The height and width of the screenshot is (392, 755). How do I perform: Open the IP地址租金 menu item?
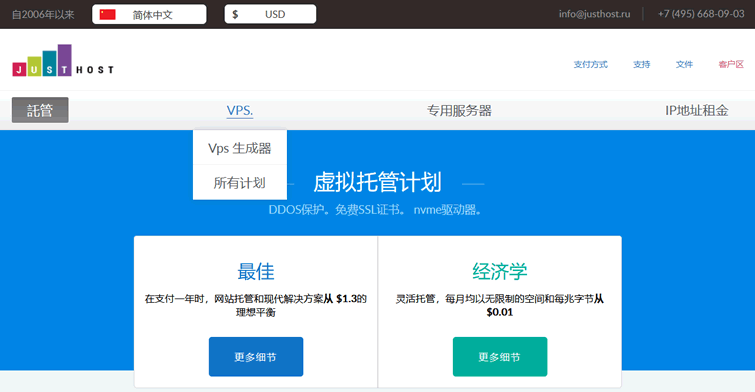pos(696,111)
